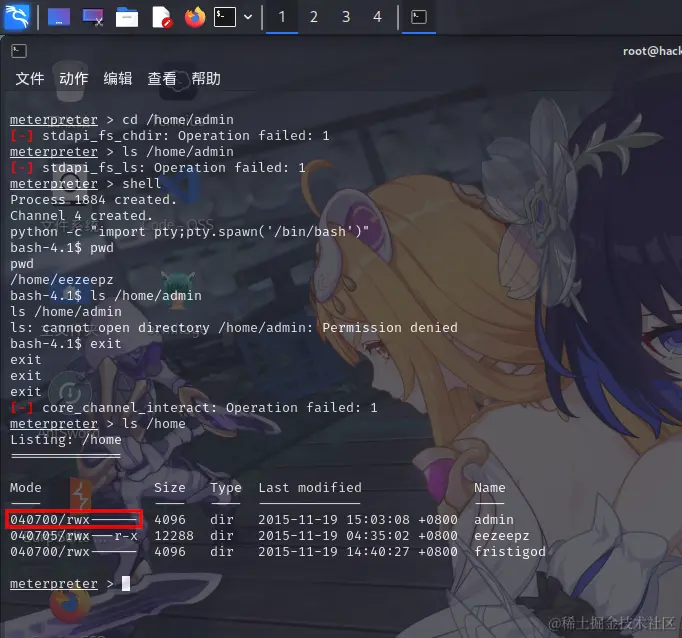The width and height of the screenshot is (682, 638).
Task: Switch to workspace 2
Action: click(x=314, y=17)
